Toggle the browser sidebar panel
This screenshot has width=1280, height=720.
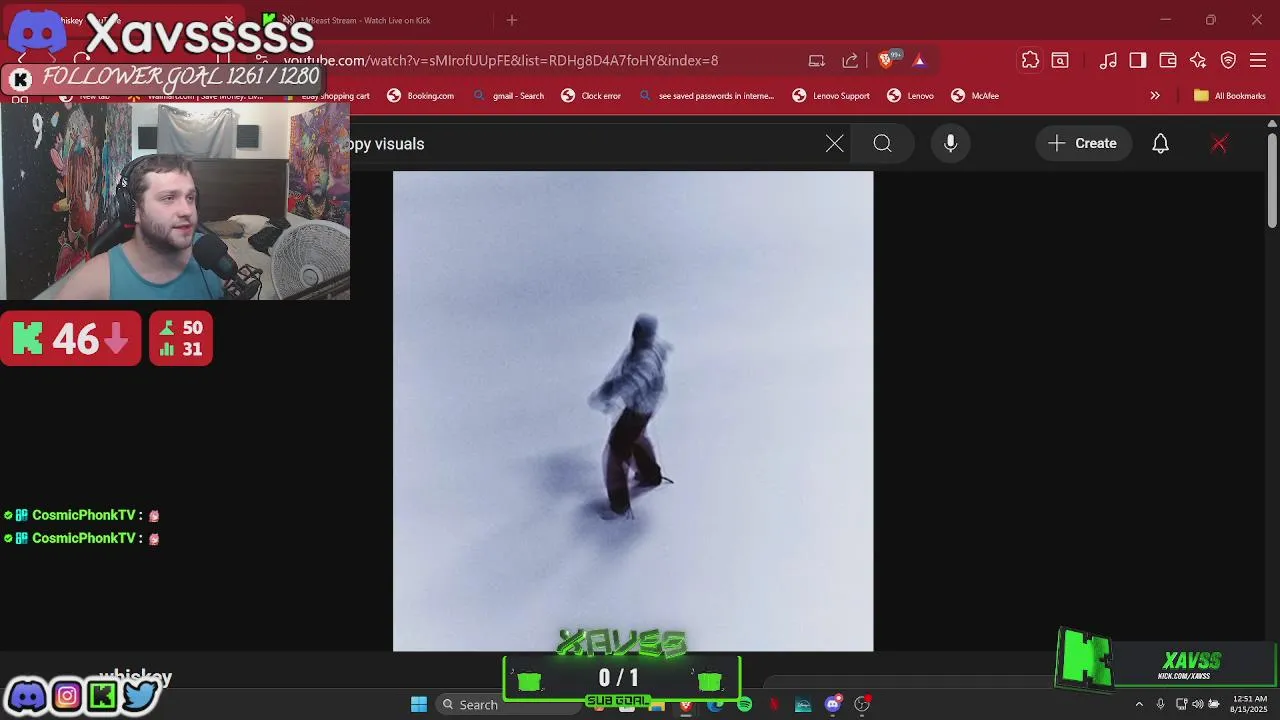[x=1138, y=61]
